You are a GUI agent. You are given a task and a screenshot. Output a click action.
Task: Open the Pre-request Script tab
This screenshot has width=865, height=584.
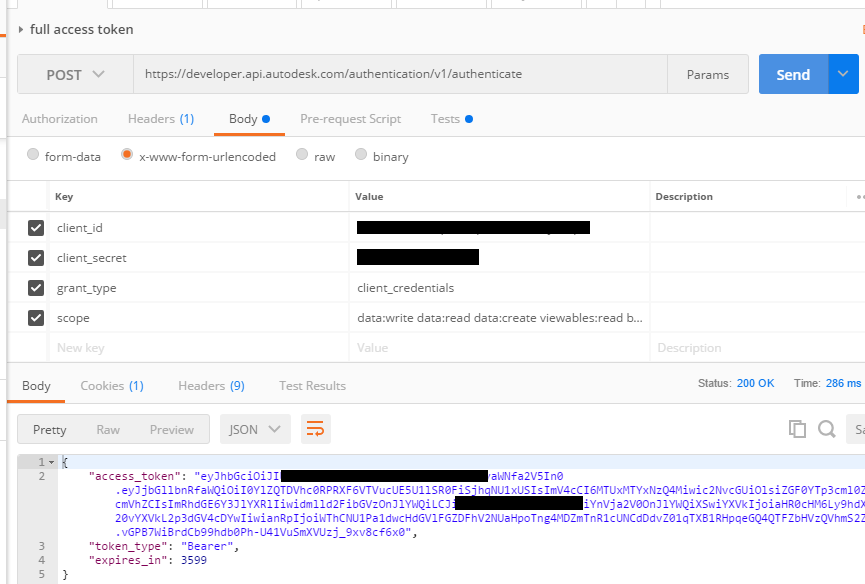tap(350, 119)
